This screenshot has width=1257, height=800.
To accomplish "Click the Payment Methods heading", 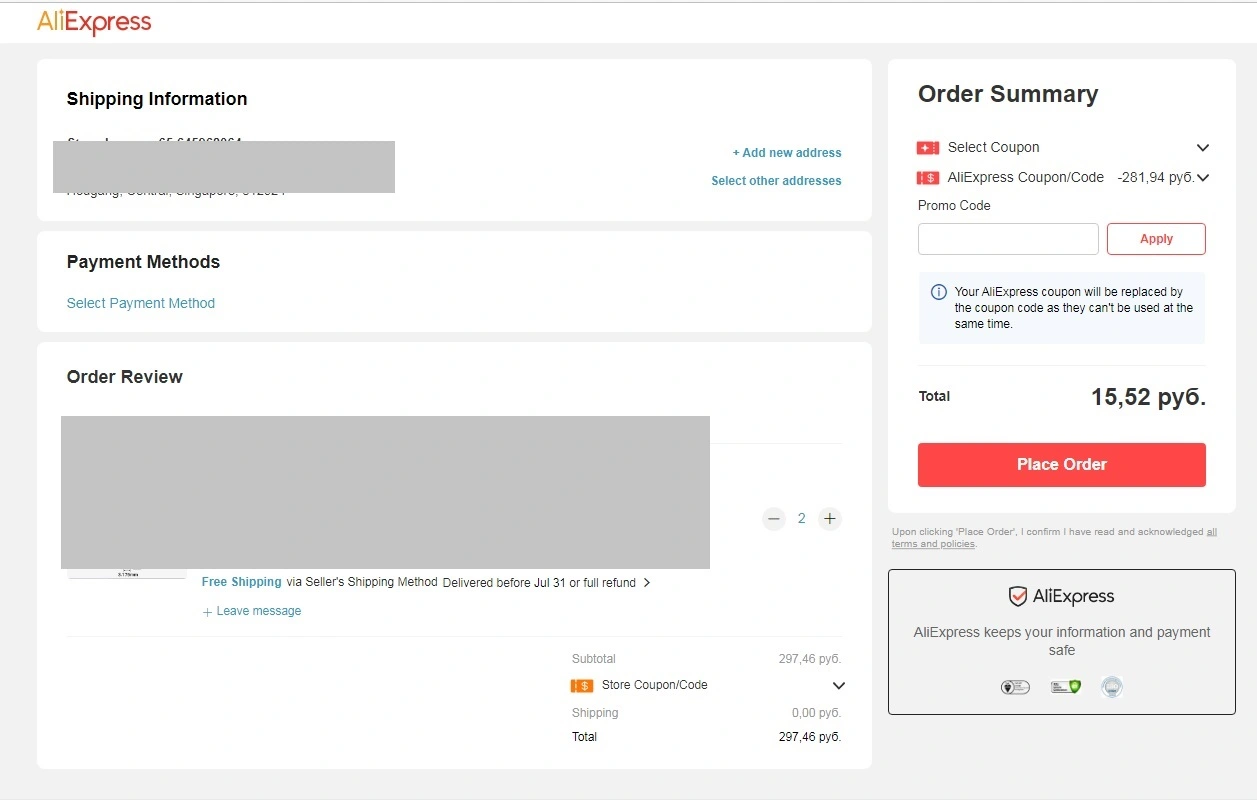I will coord(143,262).
